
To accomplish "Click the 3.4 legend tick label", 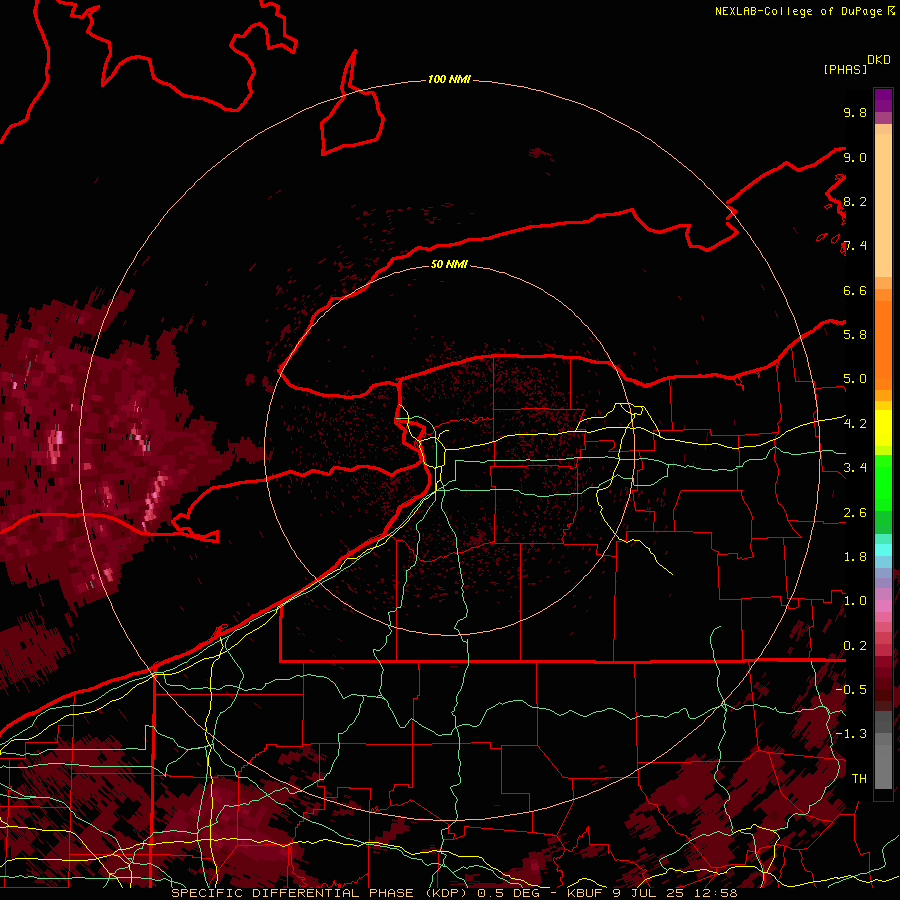I will [x=855, y=467].
